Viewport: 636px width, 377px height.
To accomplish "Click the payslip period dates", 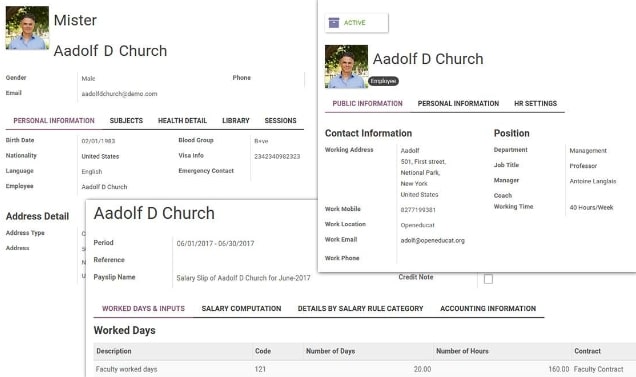I will coord(215,243).
